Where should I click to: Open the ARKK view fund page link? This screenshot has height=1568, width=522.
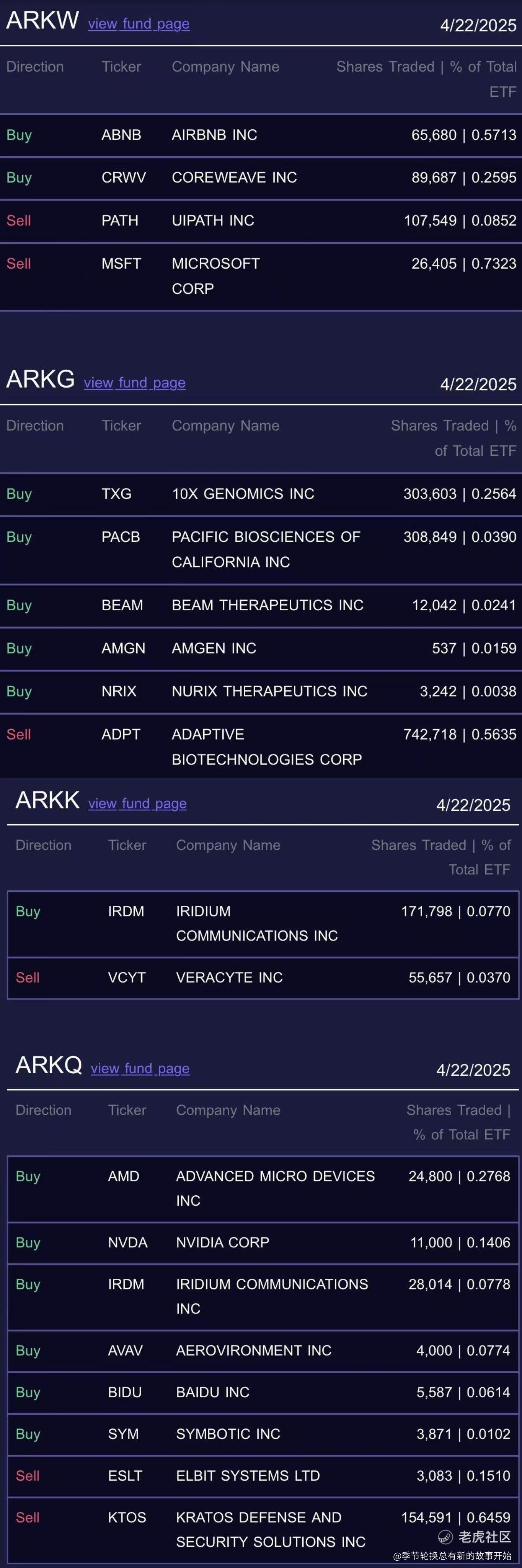tap(138, 804)
